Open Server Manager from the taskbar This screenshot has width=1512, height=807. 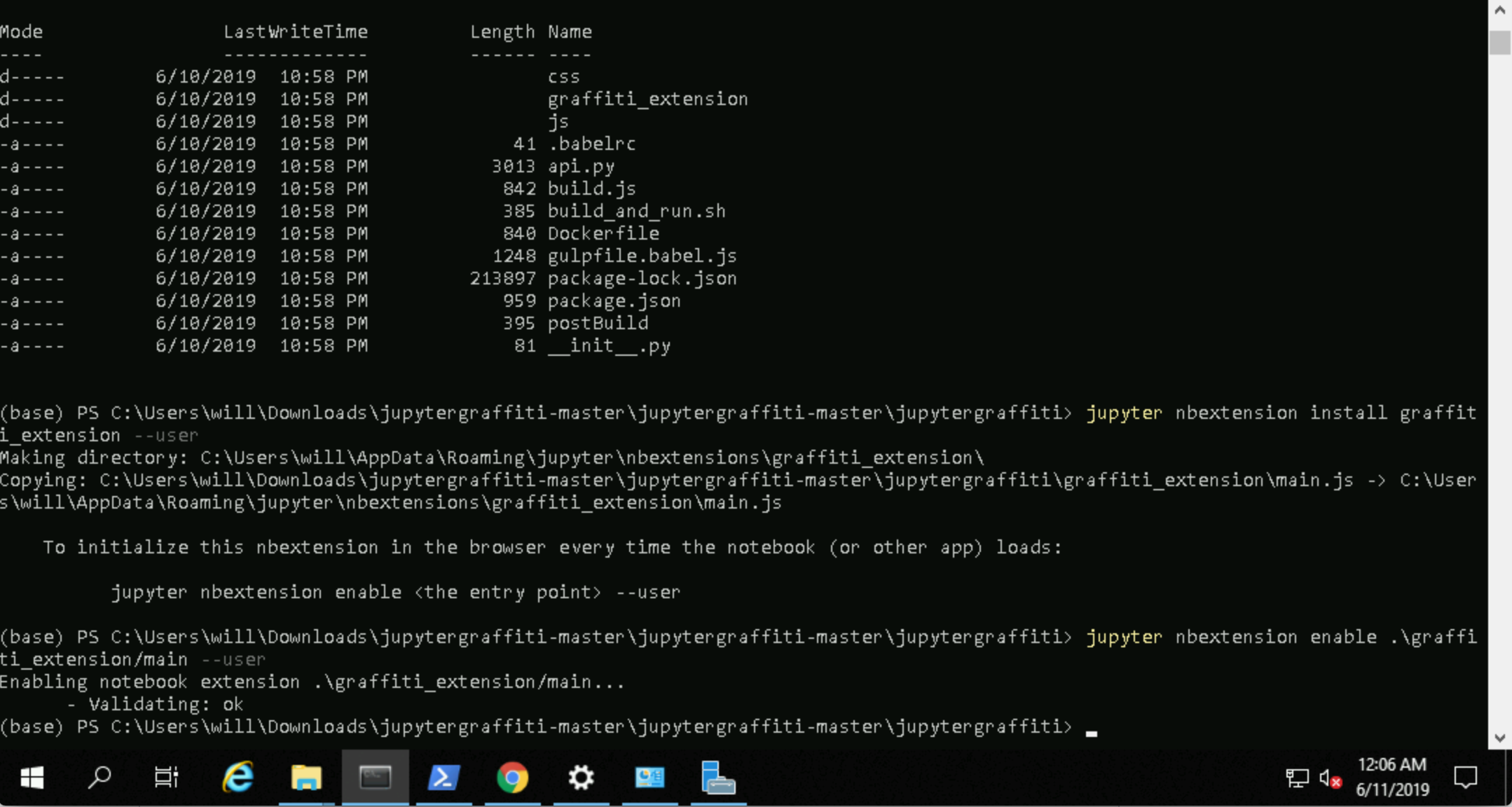718,778
